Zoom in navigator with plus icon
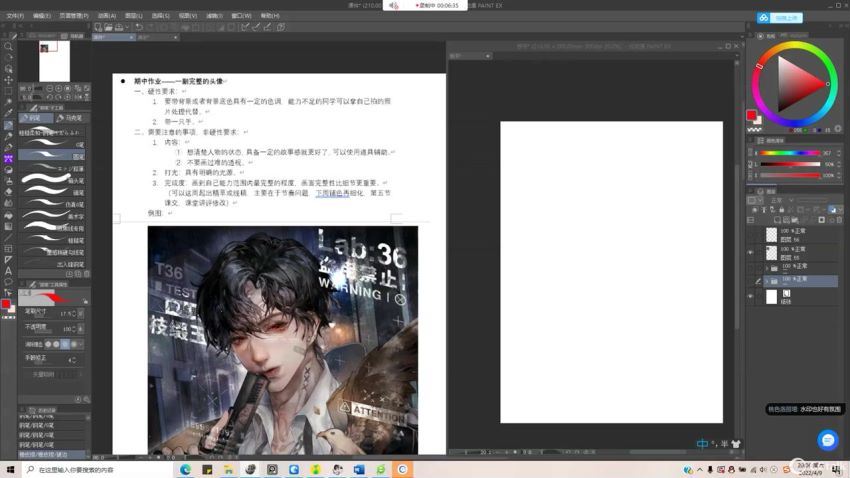The height and width of the screenshot is (478, 850). coord(59,88)
